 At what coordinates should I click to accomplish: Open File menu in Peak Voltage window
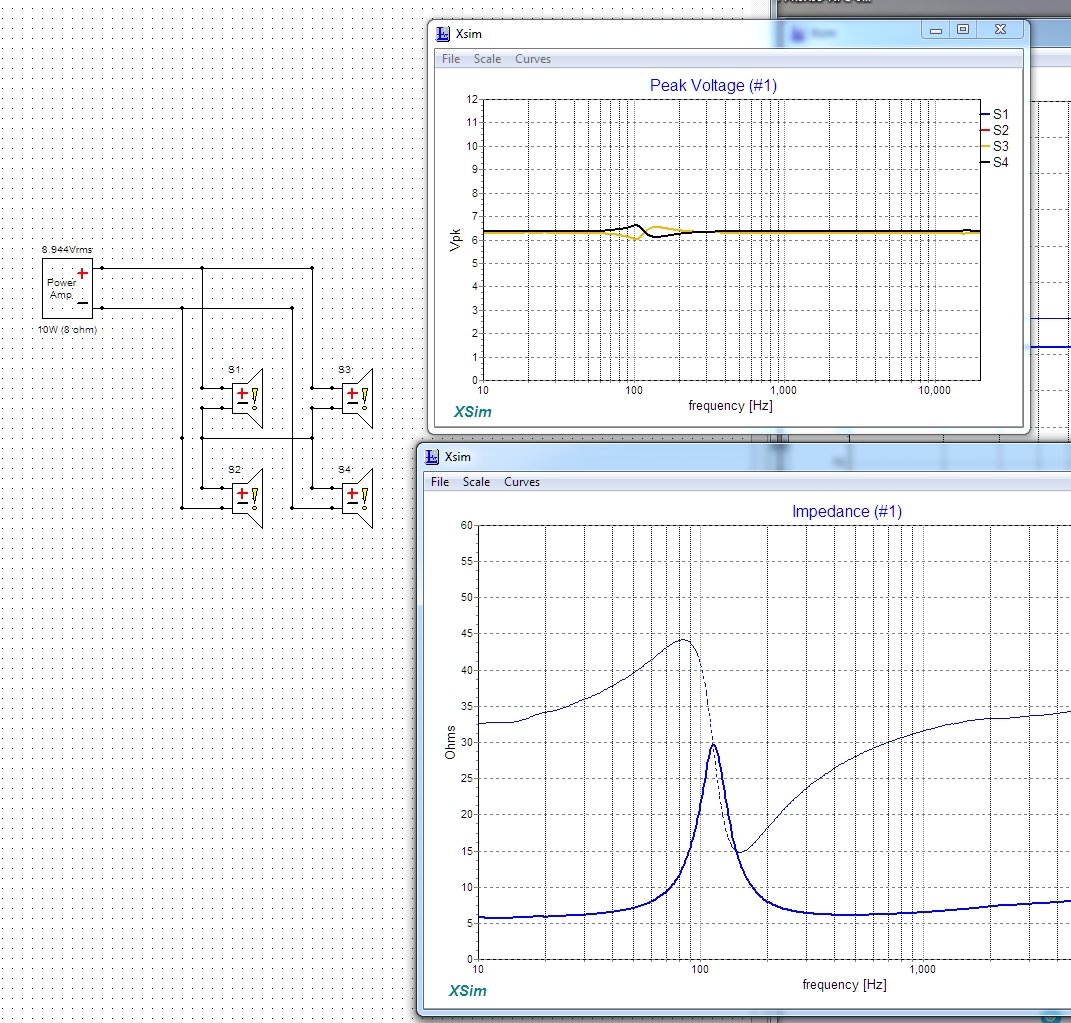pos(451,59)
